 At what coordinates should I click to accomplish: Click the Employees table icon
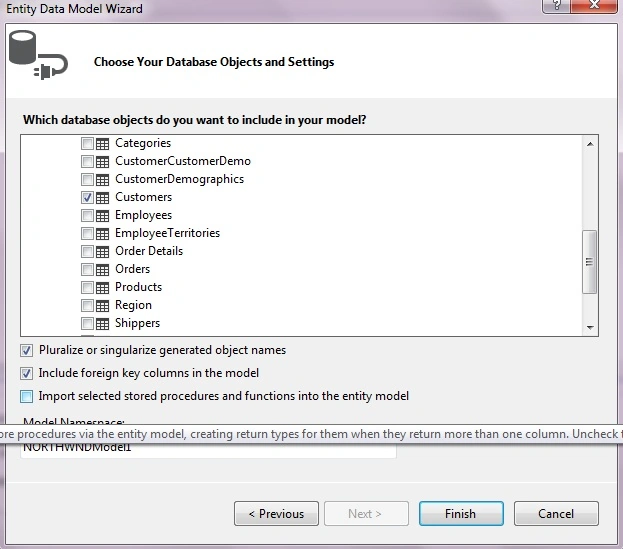103,216
